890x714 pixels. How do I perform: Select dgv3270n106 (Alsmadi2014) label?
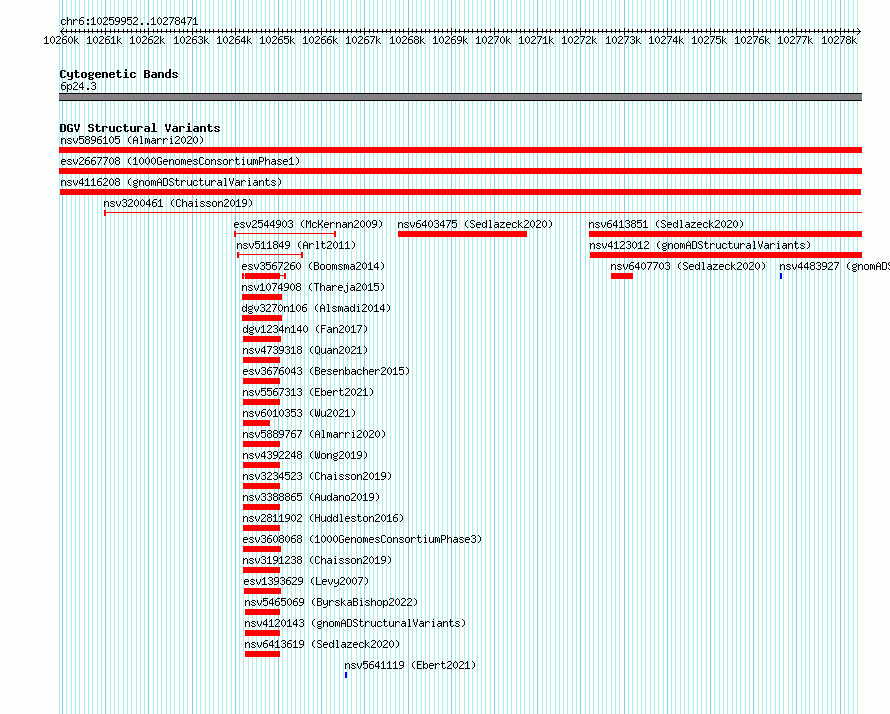pos(316,308)
